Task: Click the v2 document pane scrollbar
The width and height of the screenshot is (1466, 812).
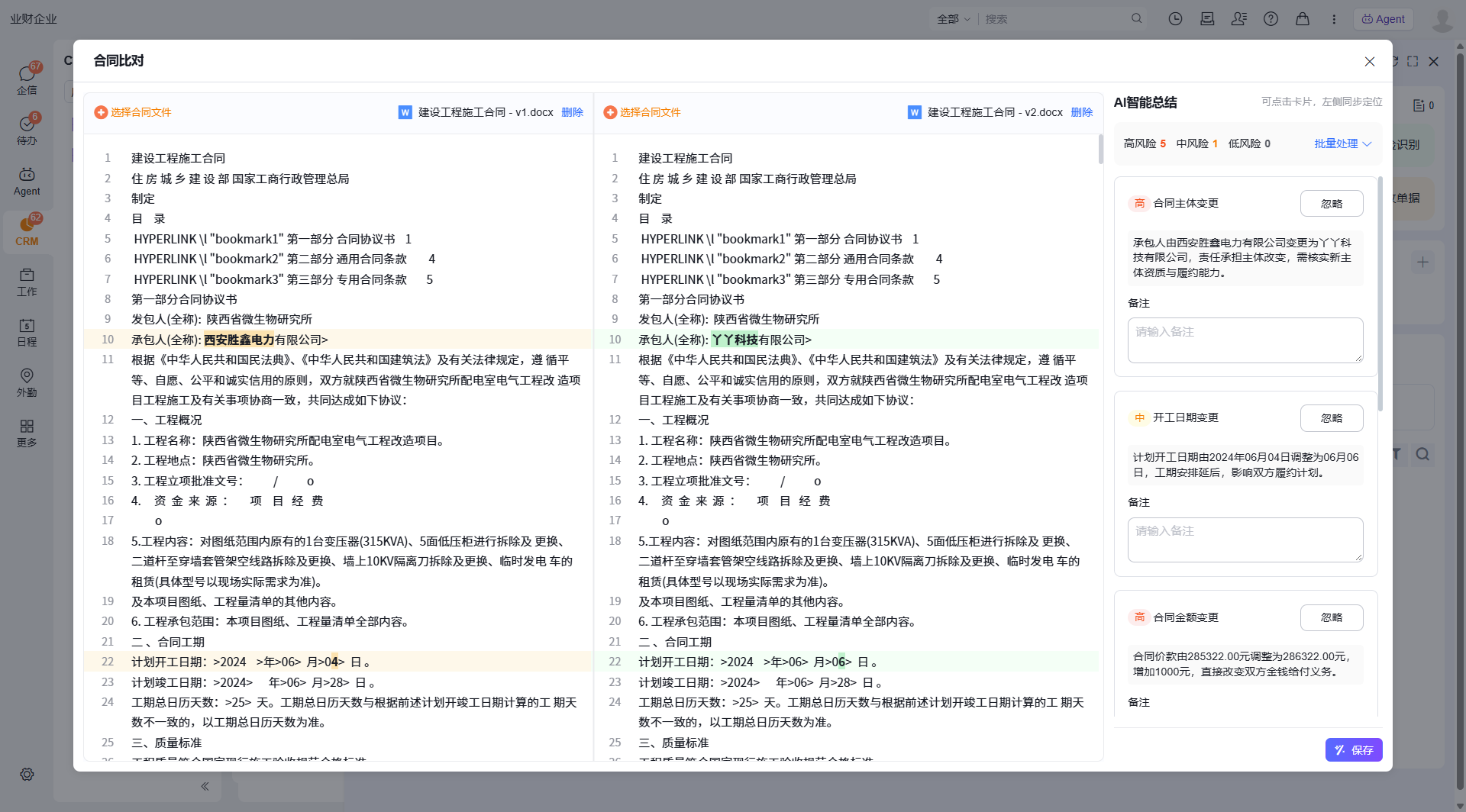Action: pyautogui.click(x=1100, y=150)
